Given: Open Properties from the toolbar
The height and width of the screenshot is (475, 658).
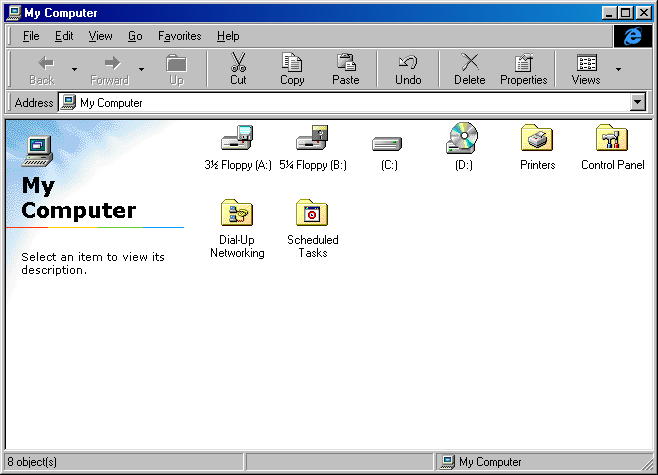Looking at the screenshot, I should (x=523, y=69).
